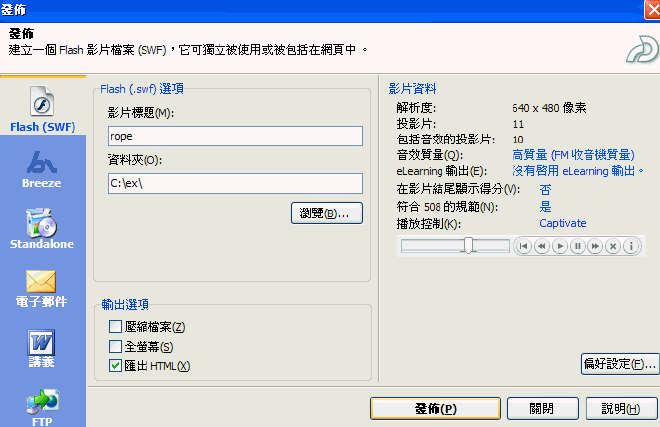
Task: Uncheck the 匯出 HTML(X) checkbox
Action: [x=115, y=366]
